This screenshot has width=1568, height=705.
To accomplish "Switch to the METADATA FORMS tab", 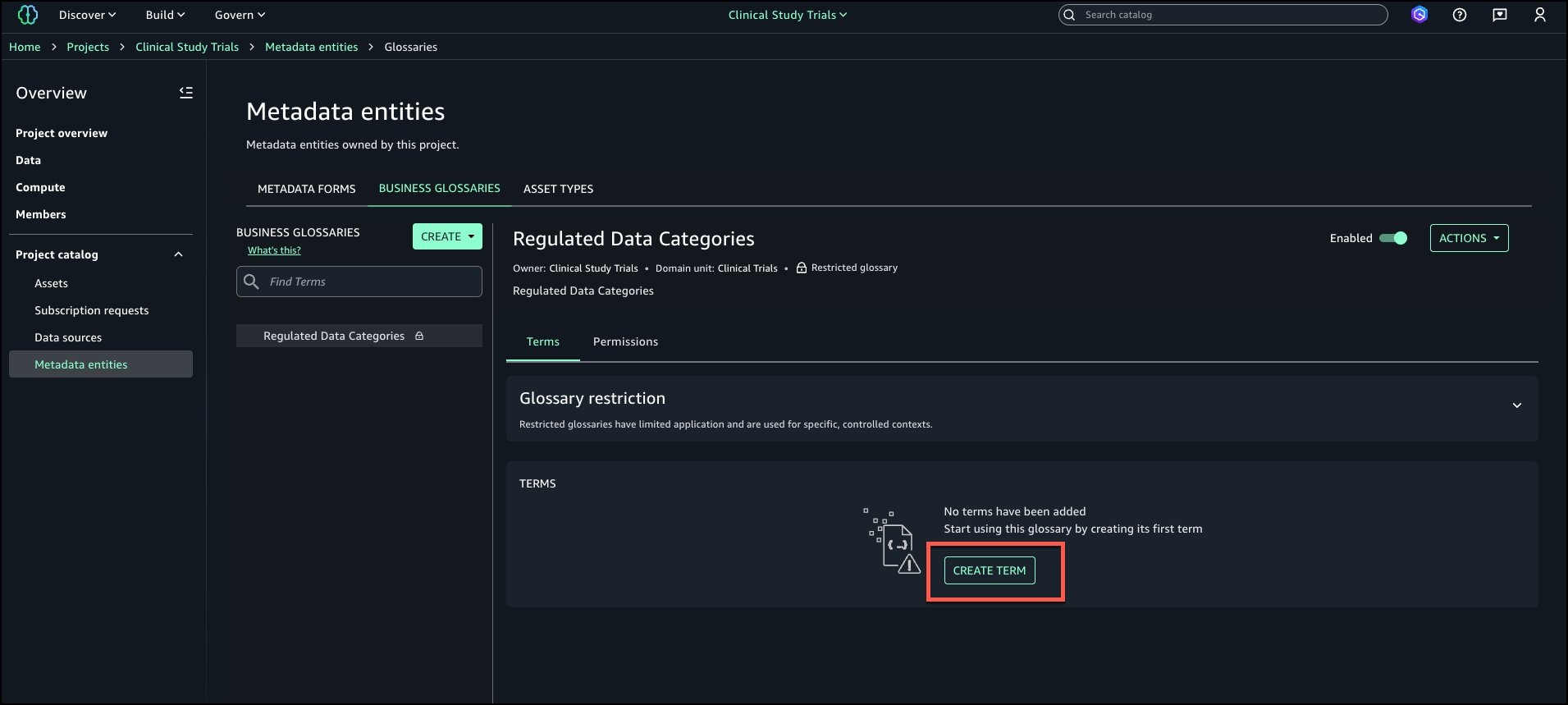I will click(306, 189).
